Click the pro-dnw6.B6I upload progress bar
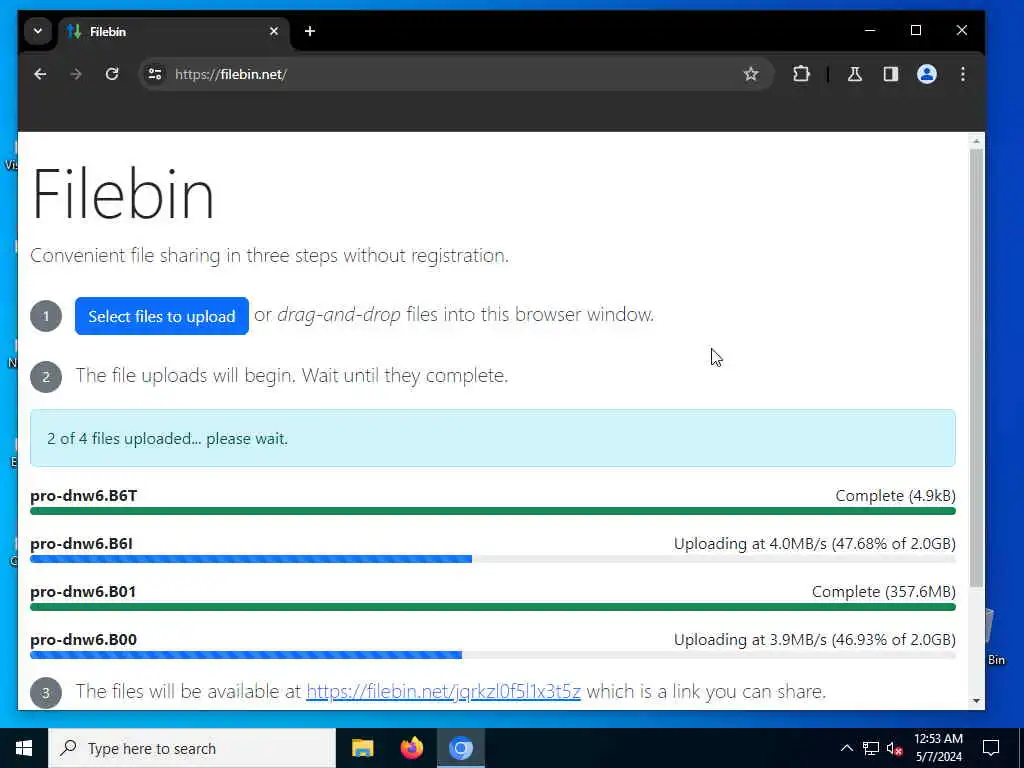This screenshot has width=1024, height=768. click(492, 559)
